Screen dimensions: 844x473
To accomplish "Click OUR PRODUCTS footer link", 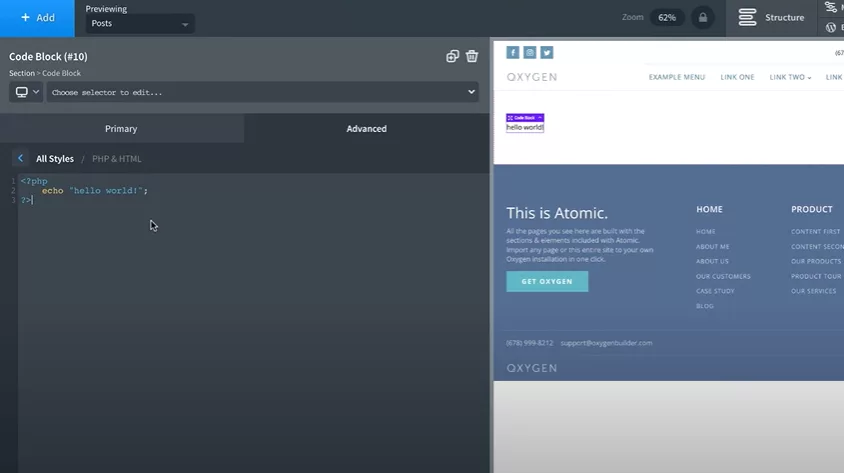I will click(x=816, y=261).
